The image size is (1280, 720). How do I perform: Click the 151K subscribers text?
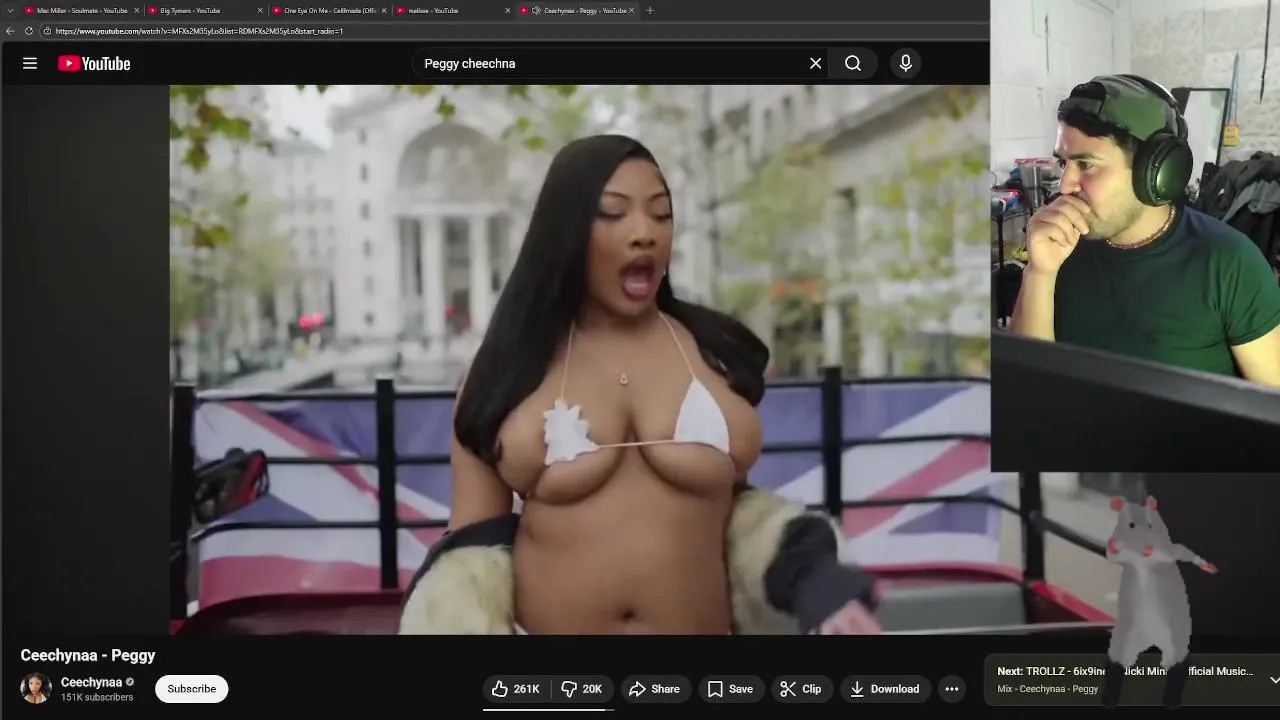(x=97, y=697)
